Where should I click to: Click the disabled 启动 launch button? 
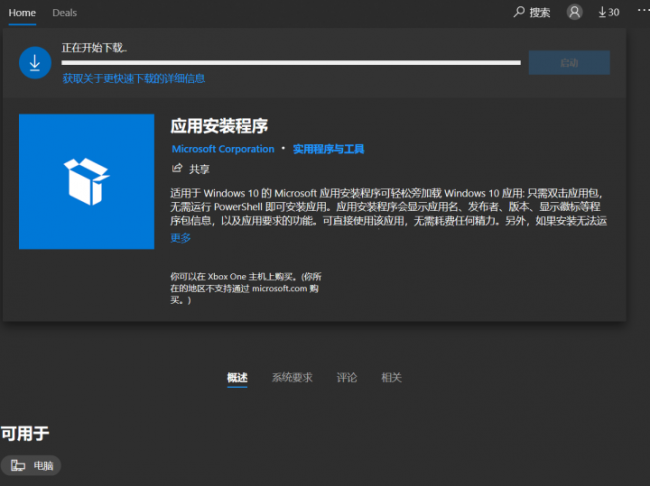pyautogui.click(x=569, y=63)
